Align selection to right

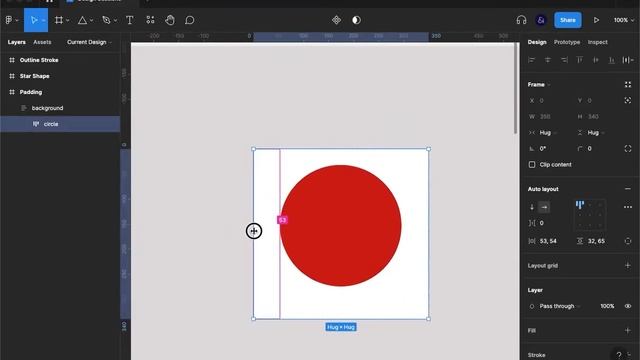pyautogui.click(x=564, y=60)
